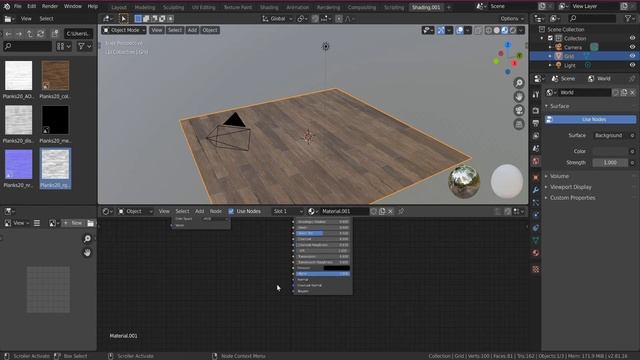Toggle viewport overlays display
Image resolution: width=640 pixels, height=360 pixels.
[460, 30]
